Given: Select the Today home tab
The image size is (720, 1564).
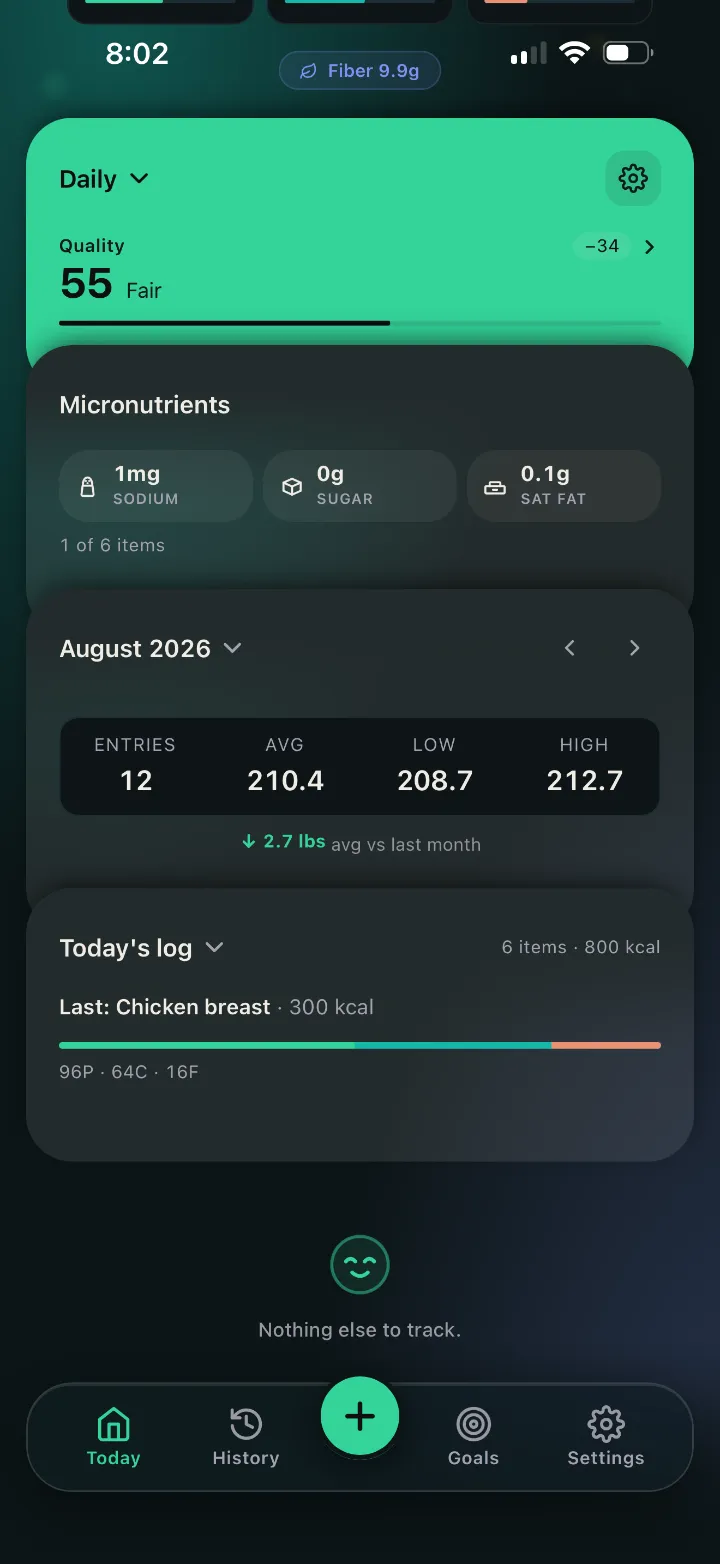Looking at the screenshot, I should [113, 1438].
